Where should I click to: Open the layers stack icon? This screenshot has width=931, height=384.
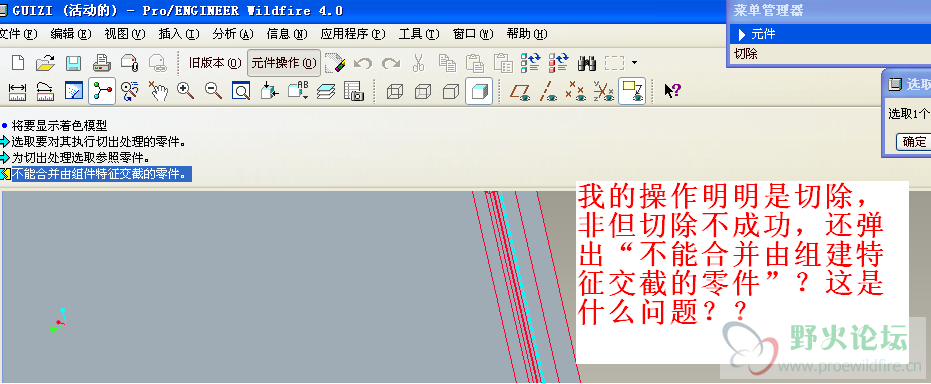click(326, 91)
